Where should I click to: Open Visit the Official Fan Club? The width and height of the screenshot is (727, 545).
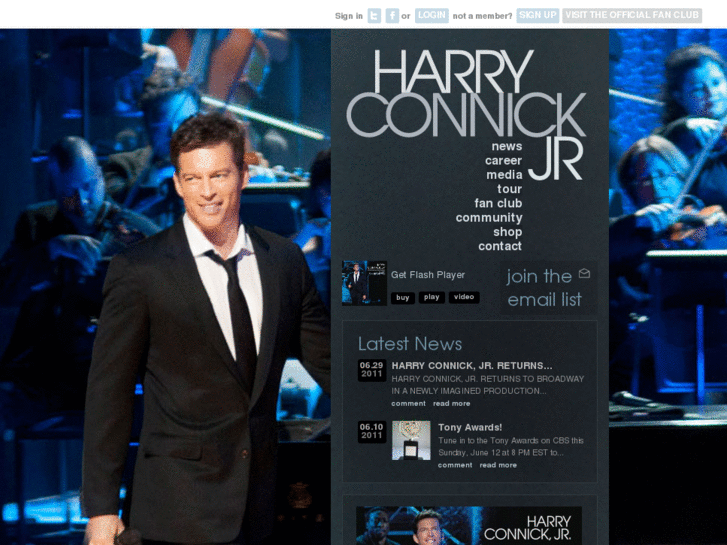click(x=632, y=15)
